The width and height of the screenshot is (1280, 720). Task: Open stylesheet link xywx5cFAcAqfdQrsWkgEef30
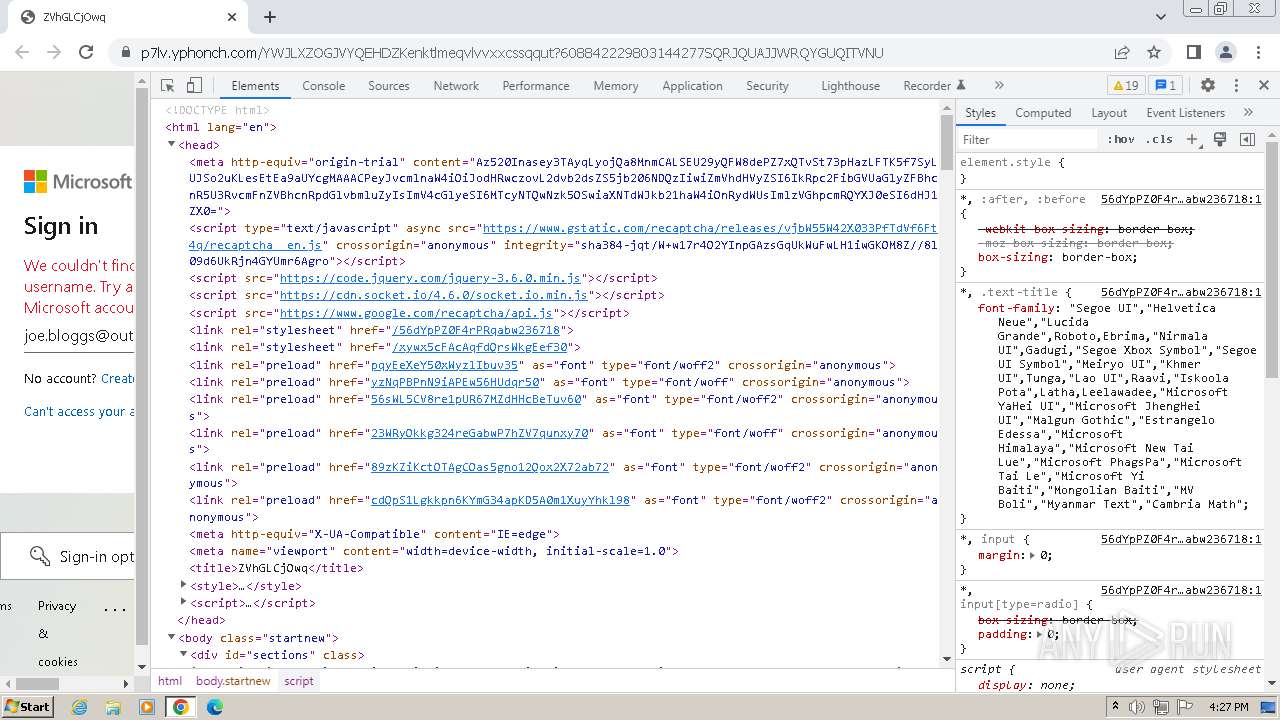480,347
